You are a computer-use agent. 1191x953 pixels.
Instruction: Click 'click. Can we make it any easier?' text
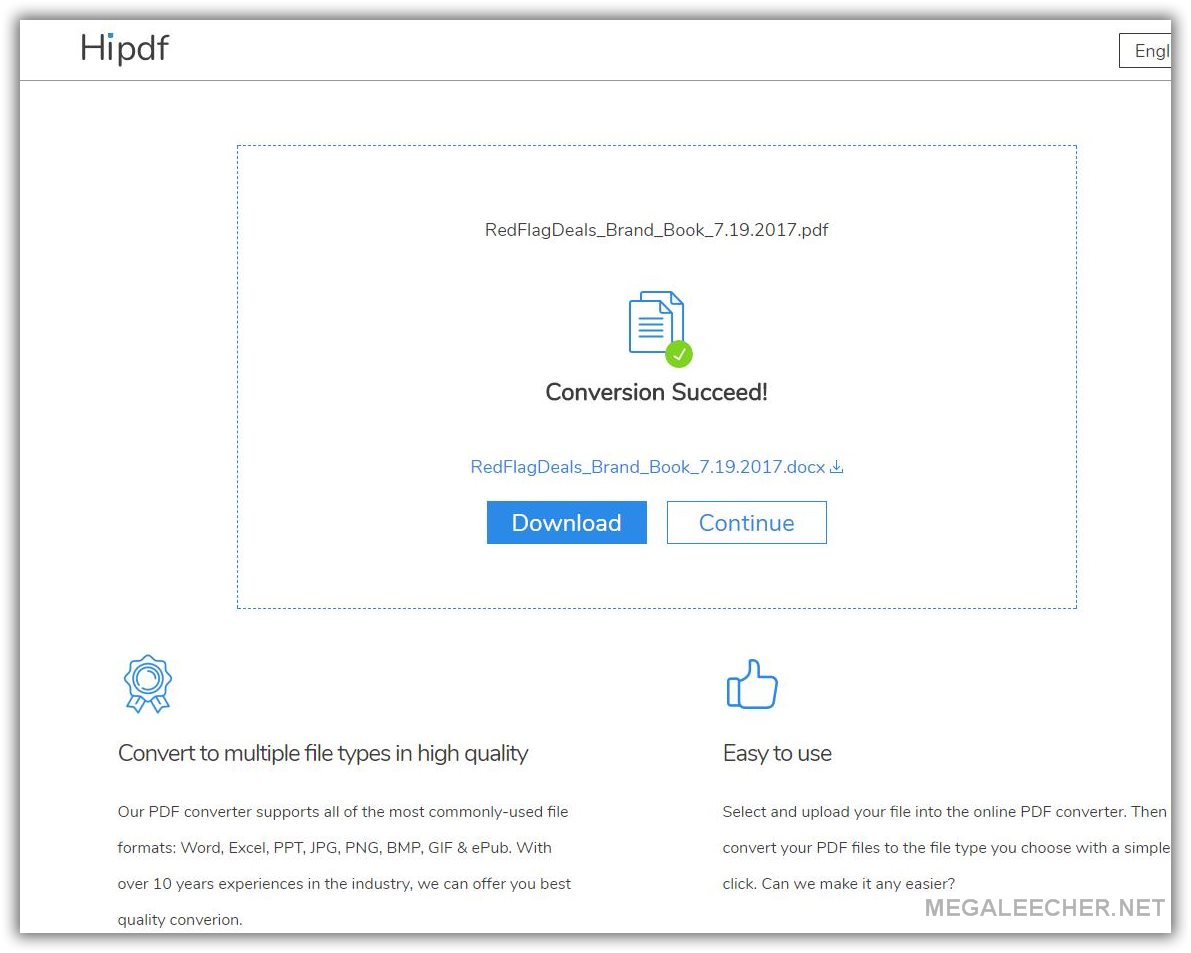tap(839, 884)
